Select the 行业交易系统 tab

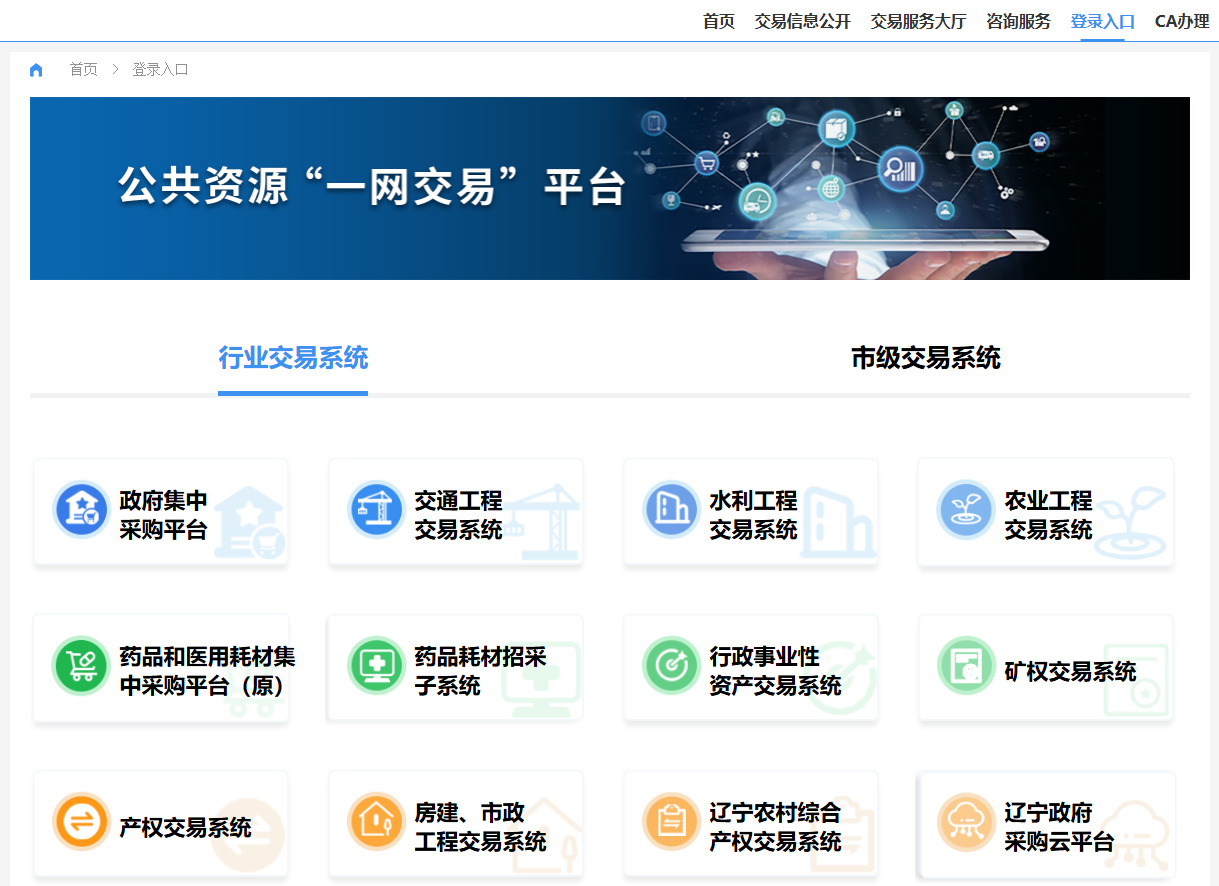tap(292, 358)
